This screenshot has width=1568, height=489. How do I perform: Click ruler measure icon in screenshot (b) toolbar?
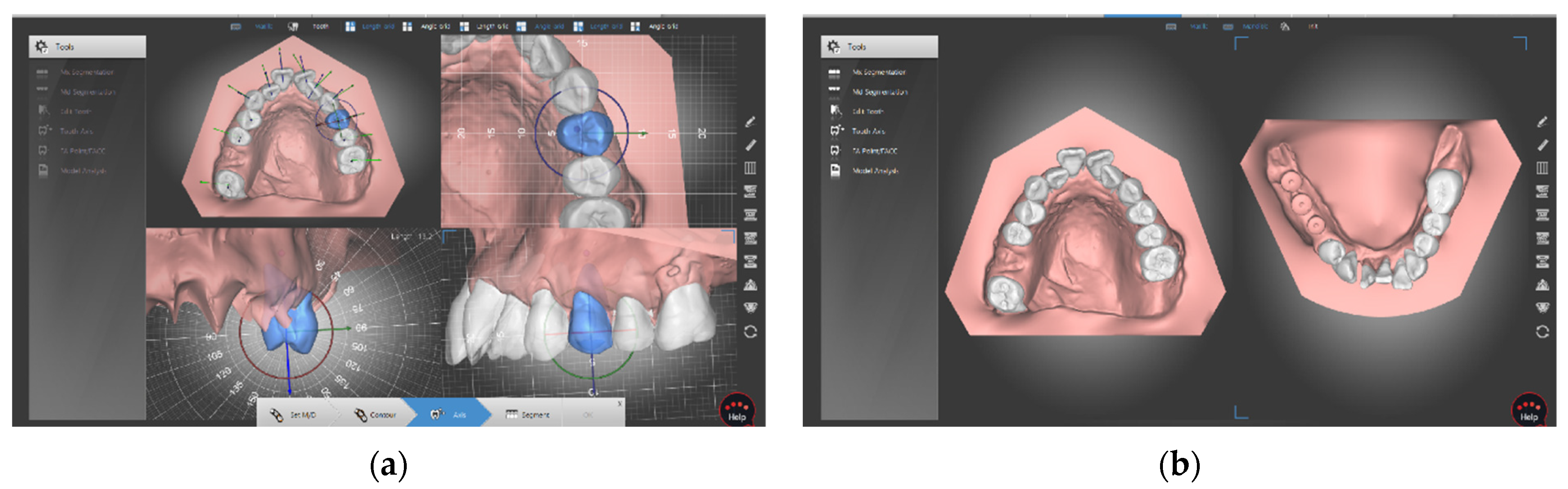[x=1543, y=145]
